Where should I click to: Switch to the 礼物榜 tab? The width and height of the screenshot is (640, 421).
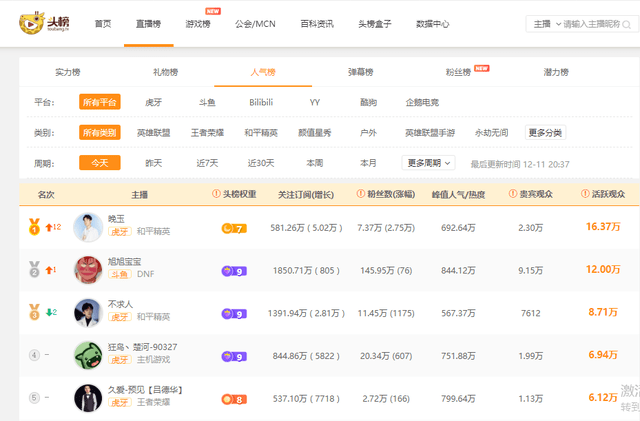point(165,72)
